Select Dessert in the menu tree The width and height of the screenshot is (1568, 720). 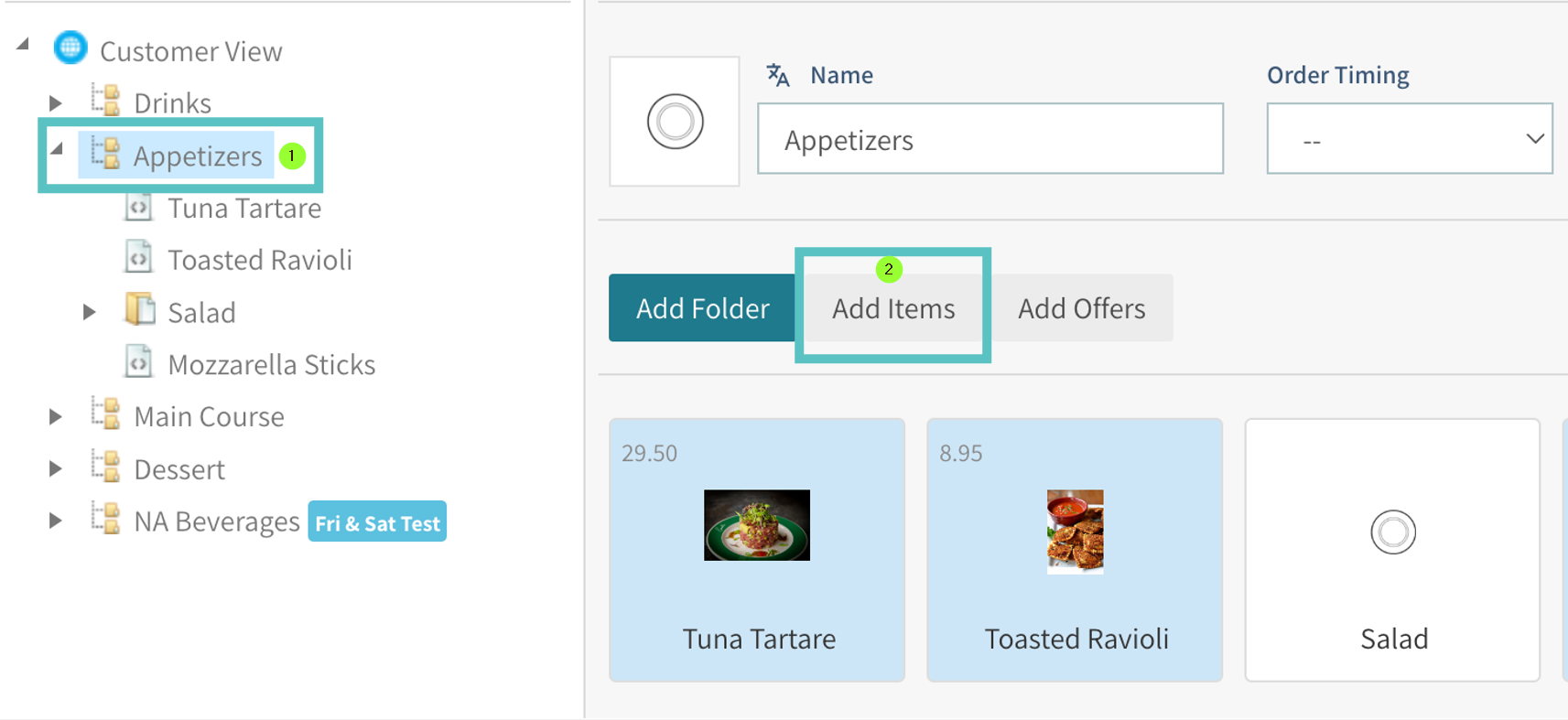[179, 469]
